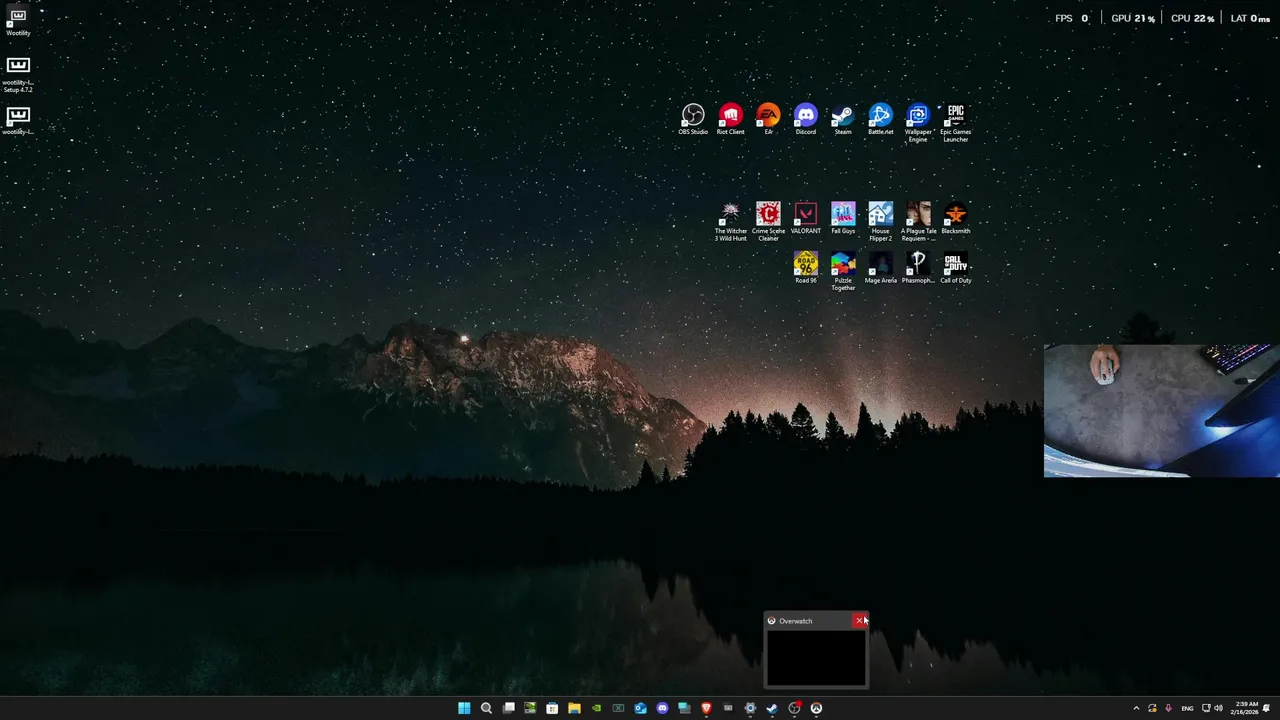This screenshot has width=1280, height=720.
Task: Open File Explorer from the taskbar
Action: [574, 708]
